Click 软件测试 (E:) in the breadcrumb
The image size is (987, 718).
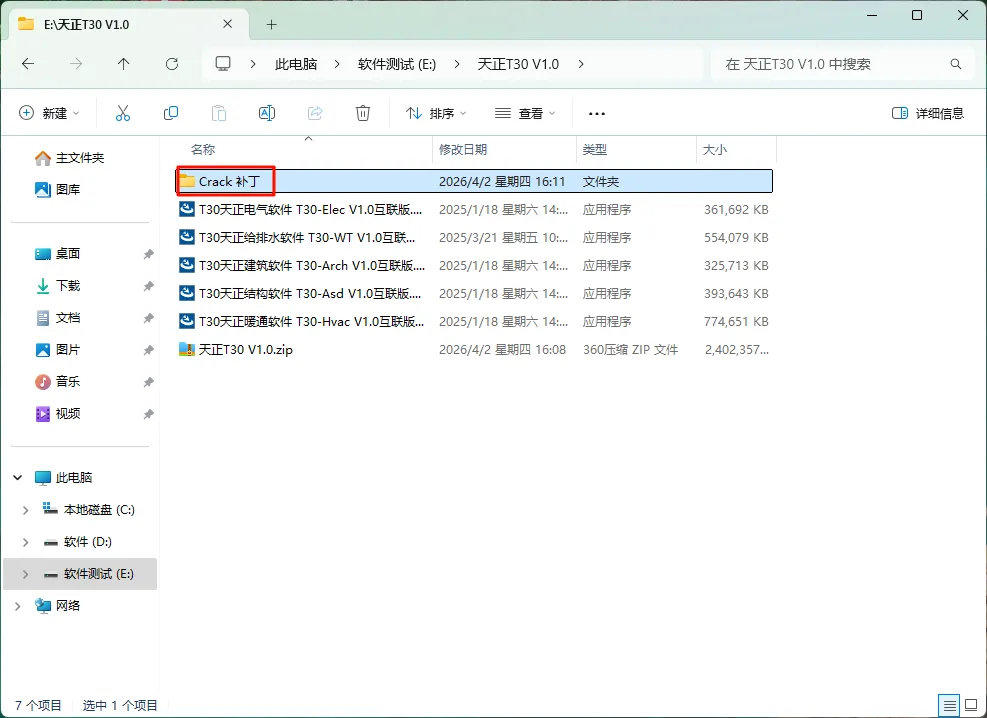[x=397, y=64]
